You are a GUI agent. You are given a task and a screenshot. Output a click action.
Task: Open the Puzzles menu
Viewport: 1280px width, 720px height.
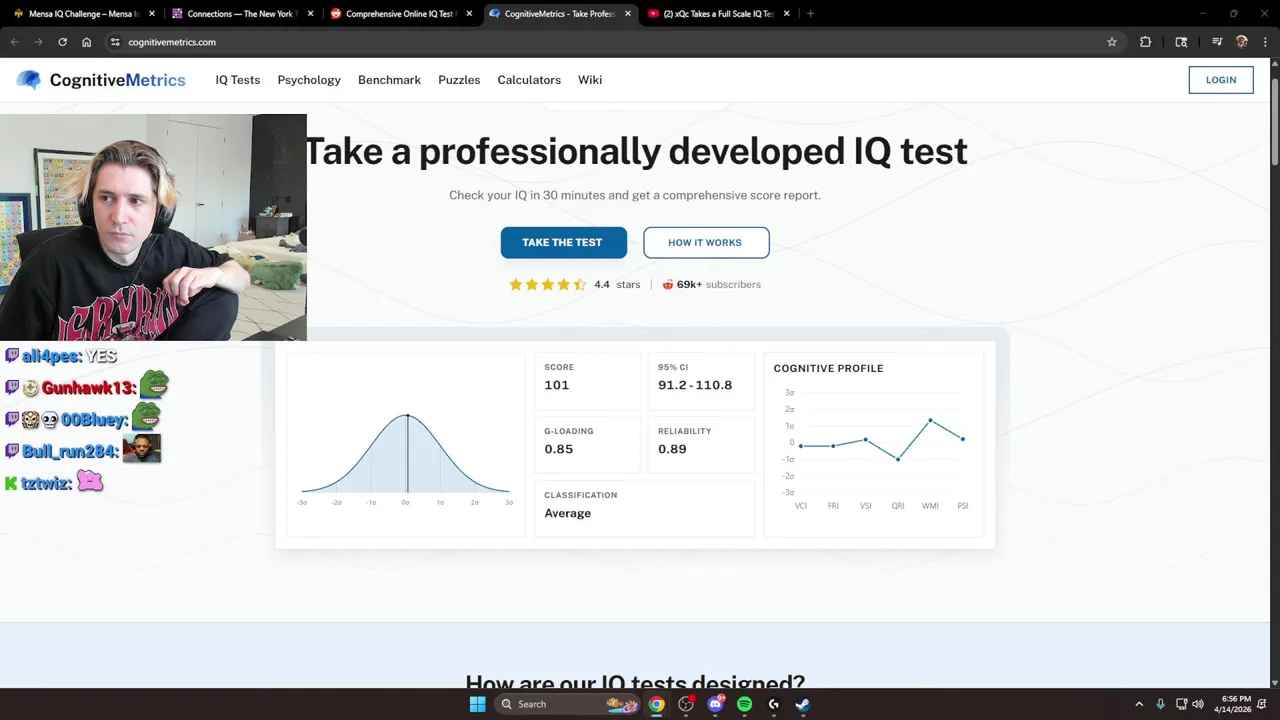point(459,80)
